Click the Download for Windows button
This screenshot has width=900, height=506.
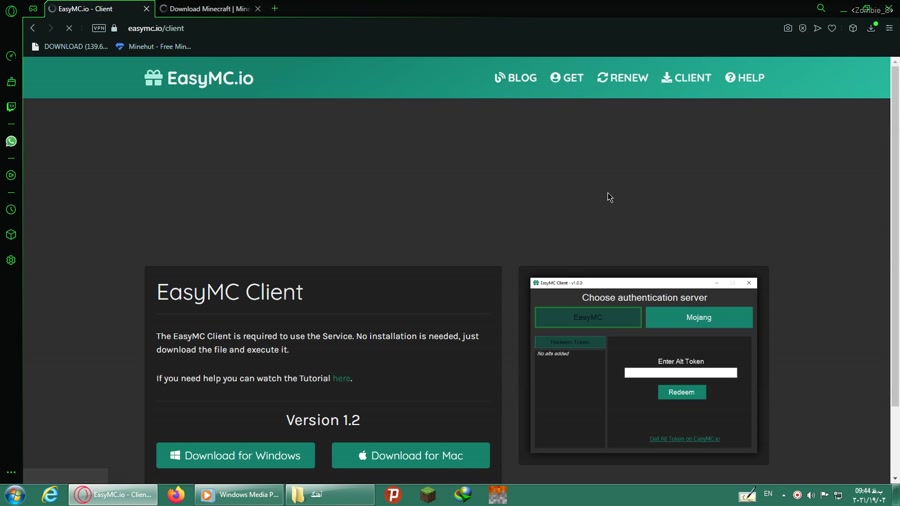tap(235, 456)
